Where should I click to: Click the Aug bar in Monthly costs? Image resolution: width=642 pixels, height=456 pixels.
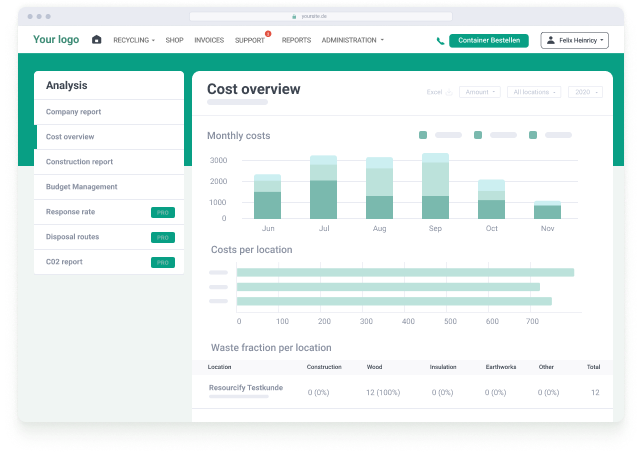tap(380, 188)
